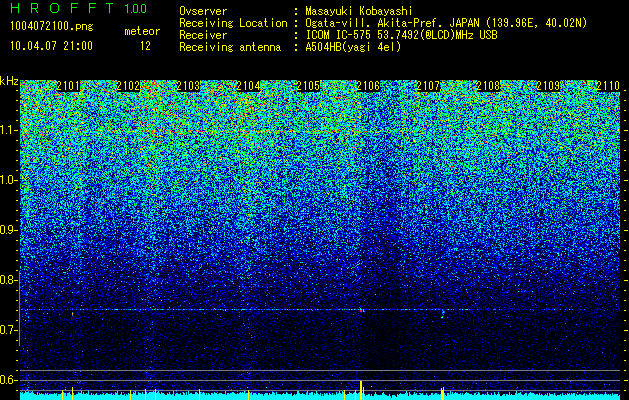Click the 2102 time marker
Screen dimensions: 629x400
click(128, 86)
